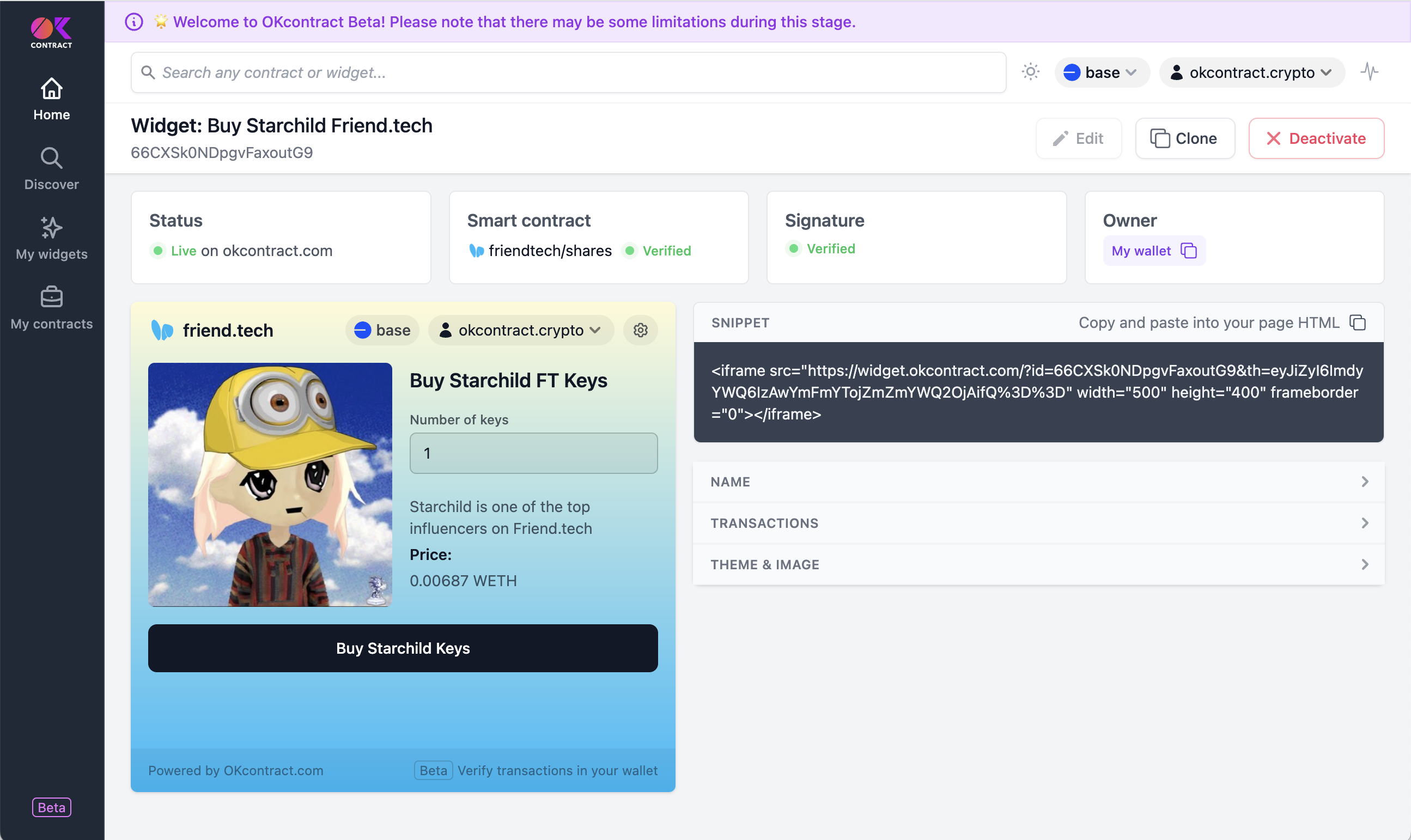Click the info icon in welcome banner
The width and height of the screenshot is (1411, 840).
(133, 22)
